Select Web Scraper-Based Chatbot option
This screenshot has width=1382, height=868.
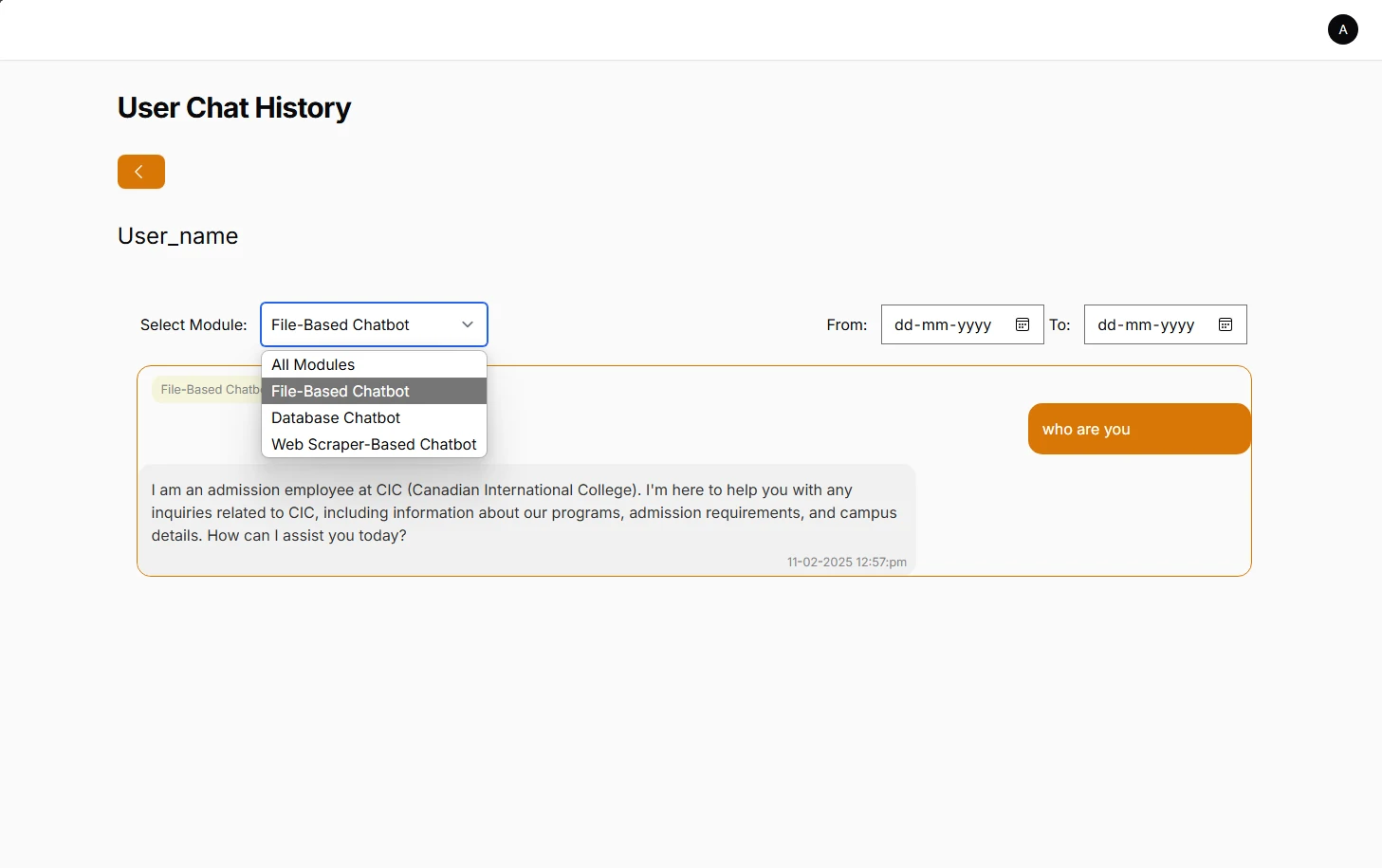[374, 444]
